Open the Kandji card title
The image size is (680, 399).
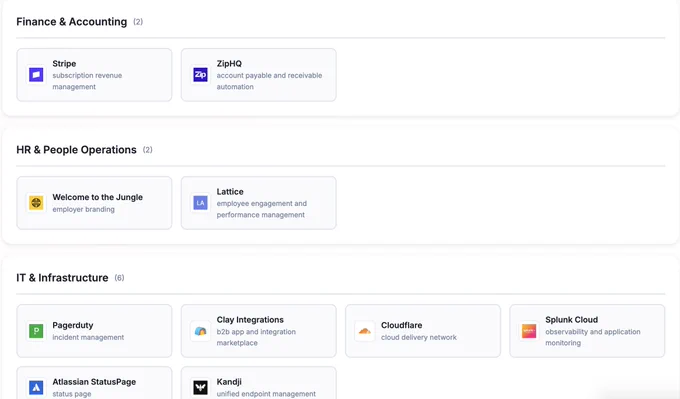[x=229, y=382]
